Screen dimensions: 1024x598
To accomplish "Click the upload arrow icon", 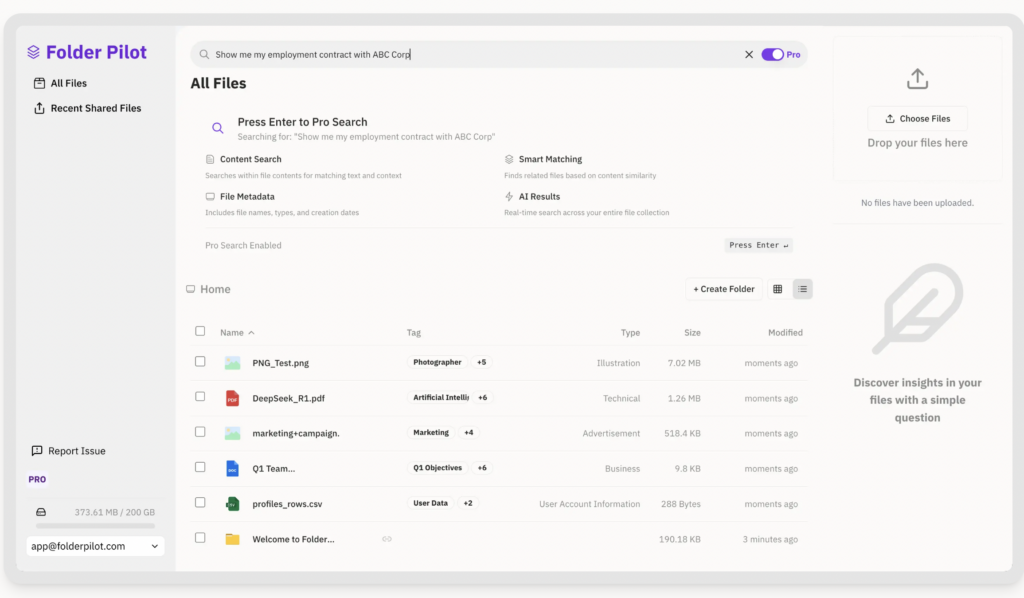I will coord(917,79).
